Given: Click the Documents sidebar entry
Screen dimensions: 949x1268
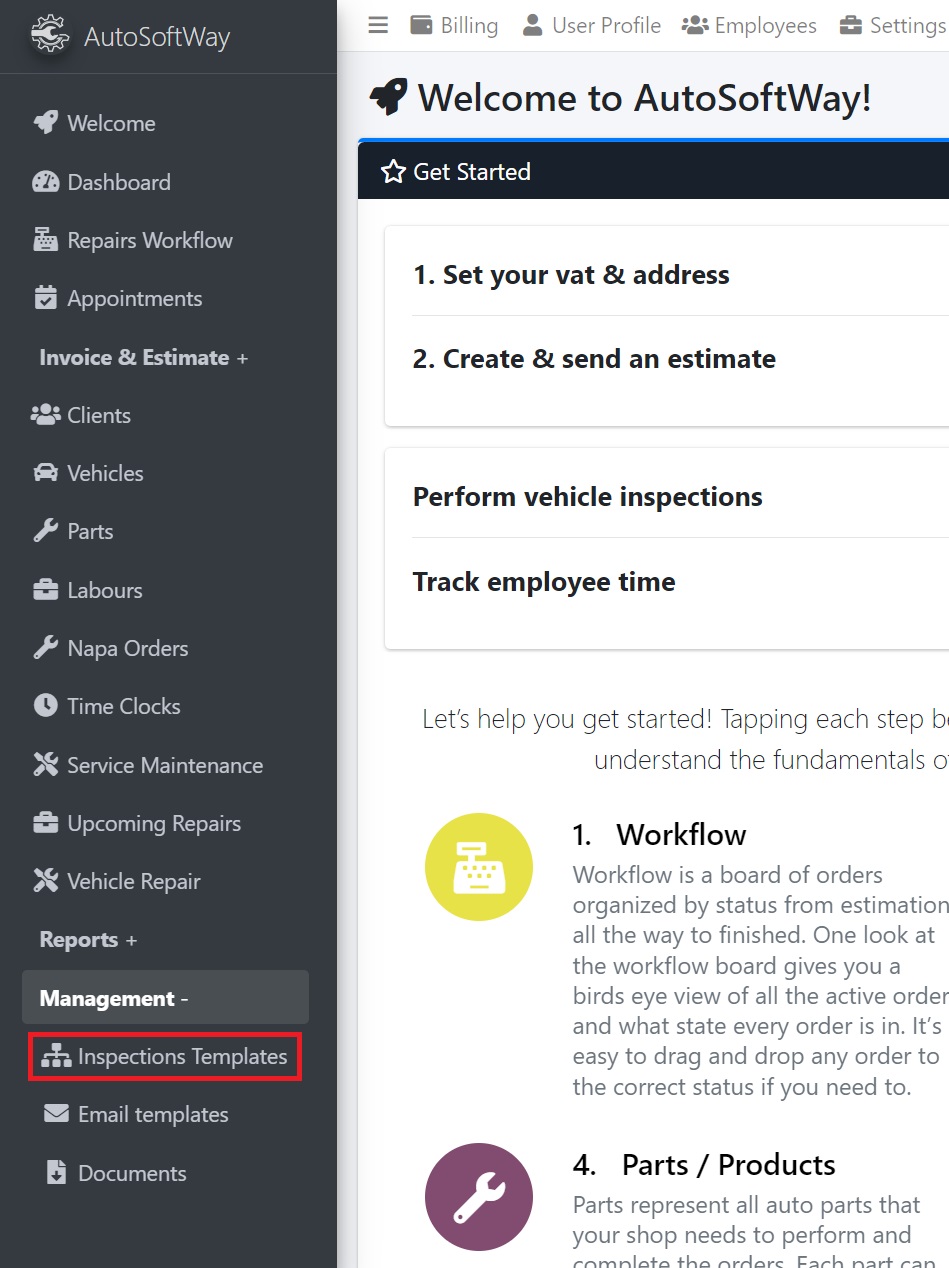Looking at the screenshot, I should tap(125, 1173).
